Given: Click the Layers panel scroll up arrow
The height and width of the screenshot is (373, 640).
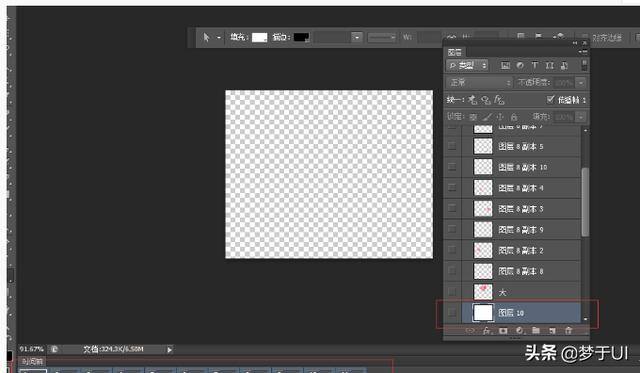Looking at the screenshot, I should pyautogui.click(x=585, y=130).
